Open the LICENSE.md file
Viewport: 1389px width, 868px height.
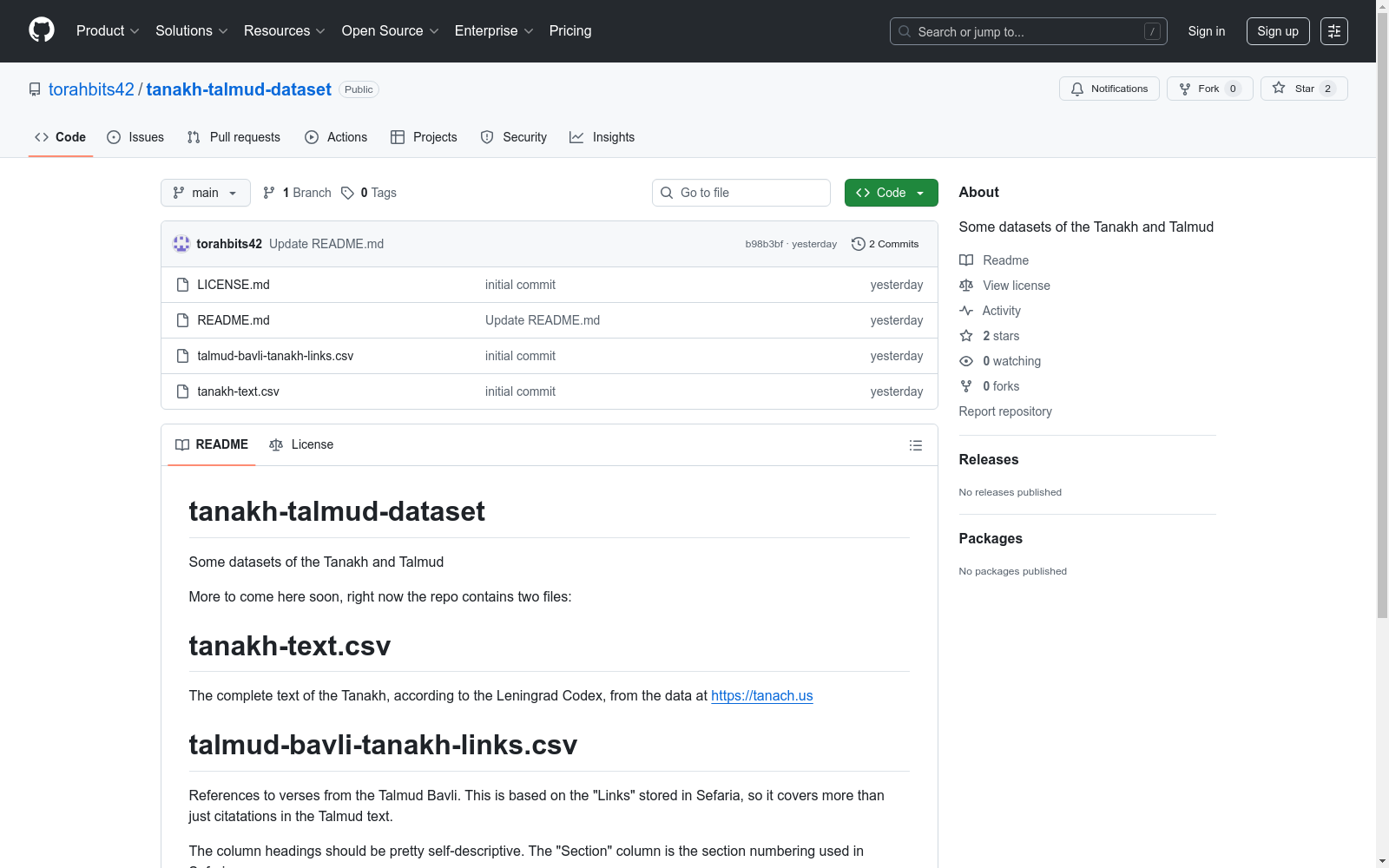click(x=234, y=285)
